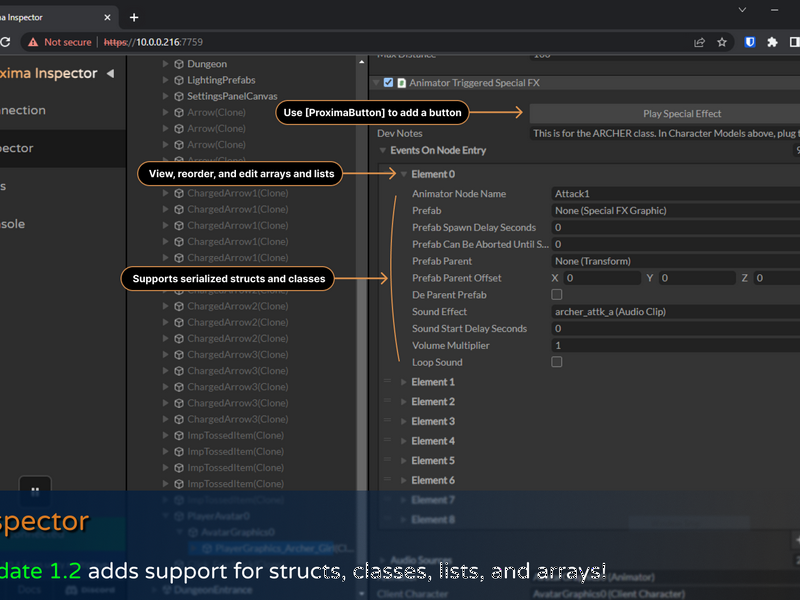800x600 pixels.
Task: Collapse the sidebar with the arrow next to the Inspector title
Action: tap(110, 73)
